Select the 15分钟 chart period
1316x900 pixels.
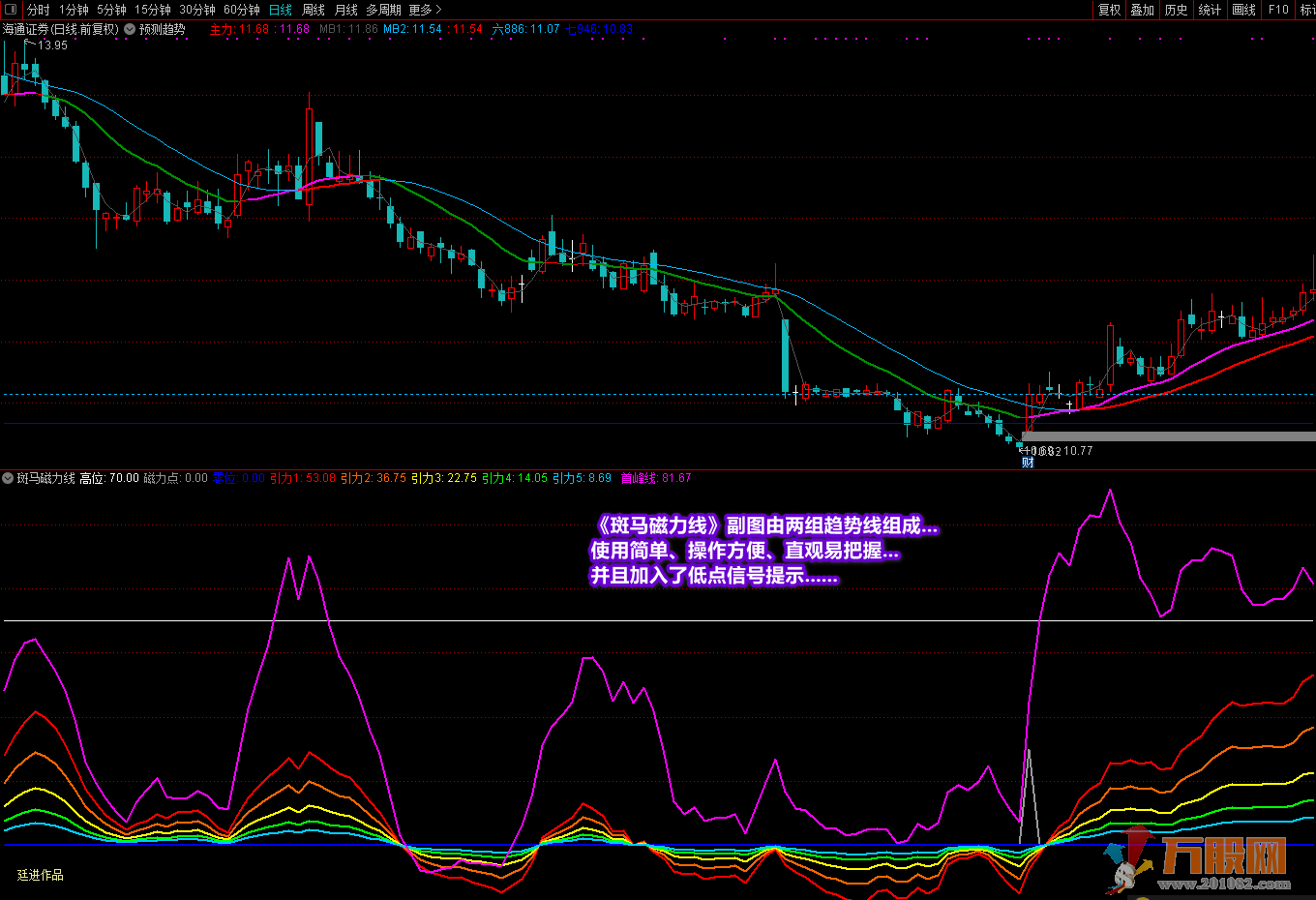[x=152, y=10]
